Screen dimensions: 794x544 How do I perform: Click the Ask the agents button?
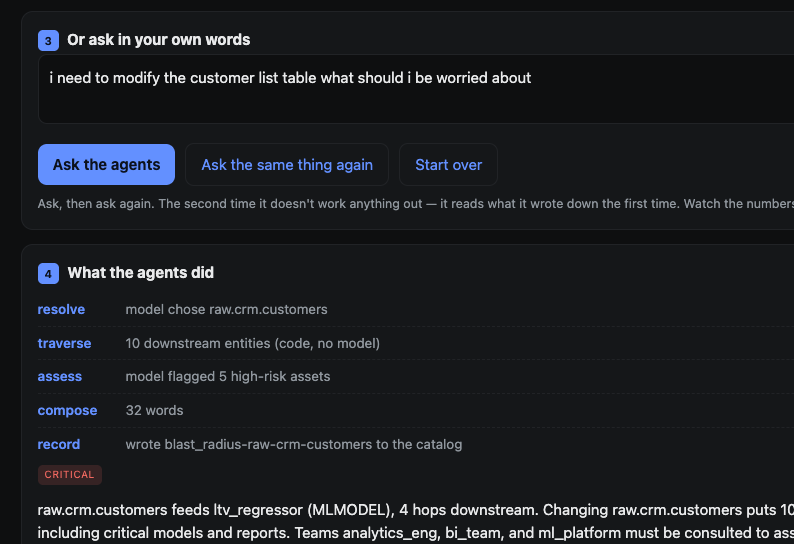coord(106,165)
